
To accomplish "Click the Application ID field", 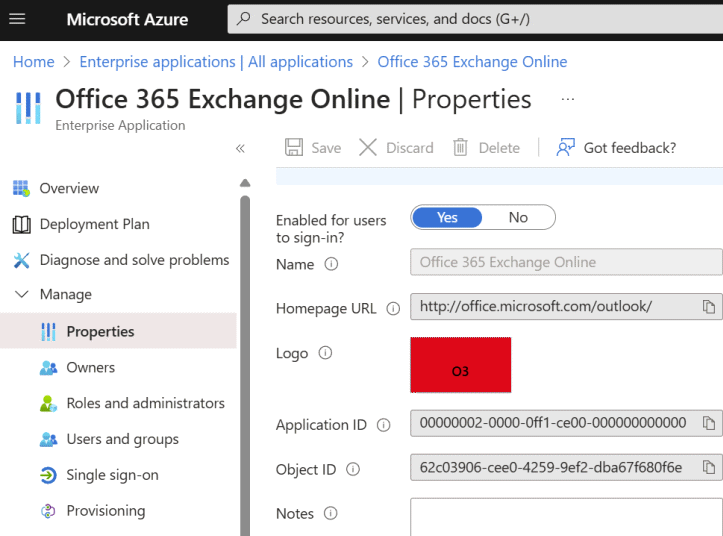I will [566, 423].
